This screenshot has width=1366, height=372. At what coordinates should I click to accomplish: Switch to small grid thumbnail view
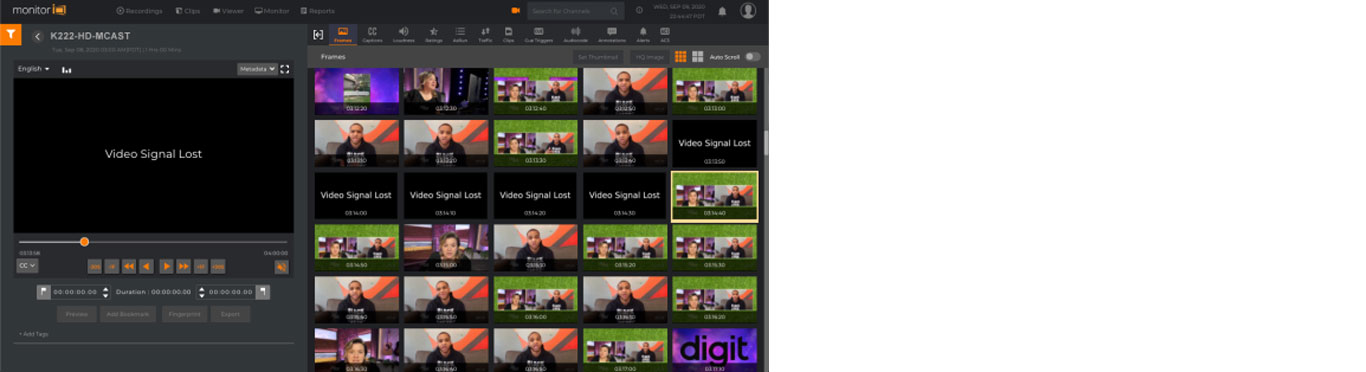pyautogui.click(x=681, y=57)
